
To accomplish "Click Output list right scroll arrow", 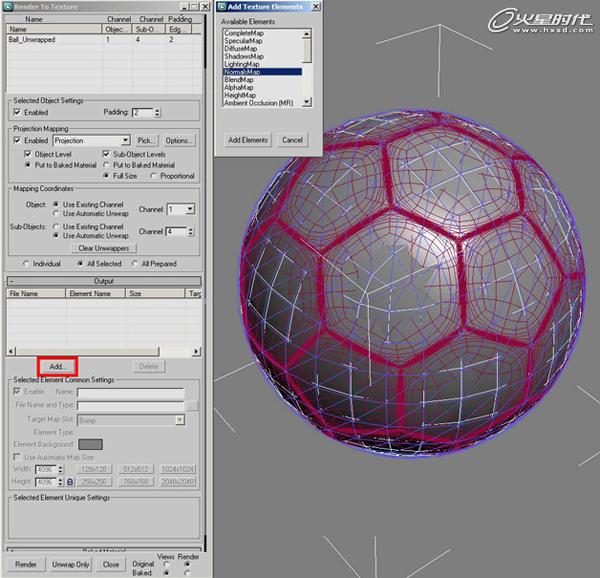I will click(196, 351).
